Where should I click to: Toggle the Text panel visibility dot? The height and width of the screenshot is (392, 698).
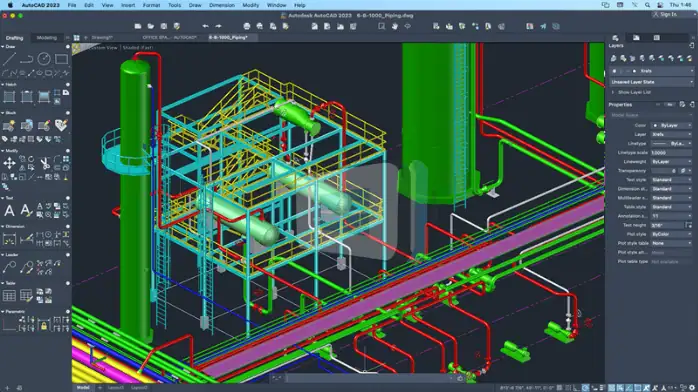pyautogui.click(x=68, y=198)
